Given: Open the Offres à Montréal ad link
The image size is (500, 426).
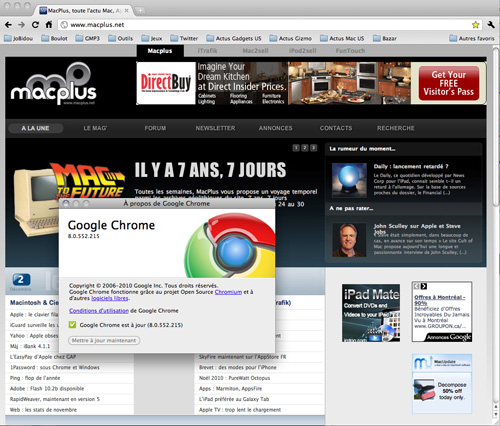Looking at the screenshot, I should point(439,300).
